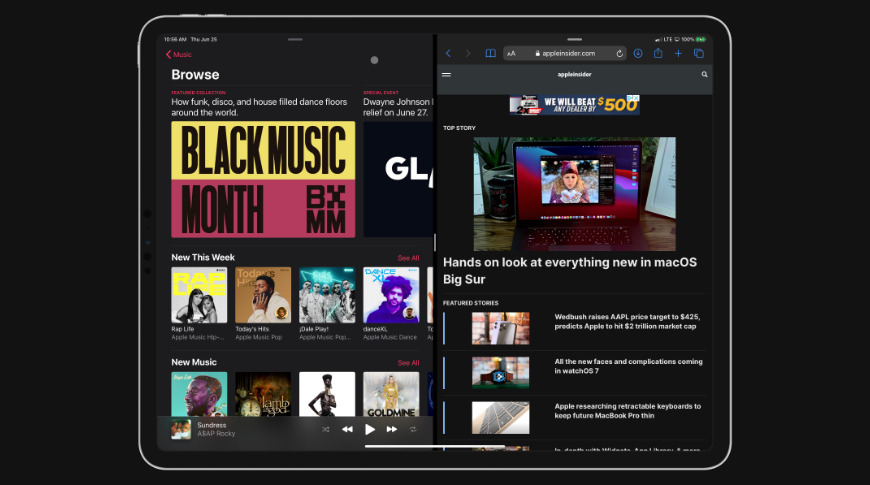Screen dimensions: 870x485
Task: Open macOS Big Sur top story image
Action: point(574,194)
